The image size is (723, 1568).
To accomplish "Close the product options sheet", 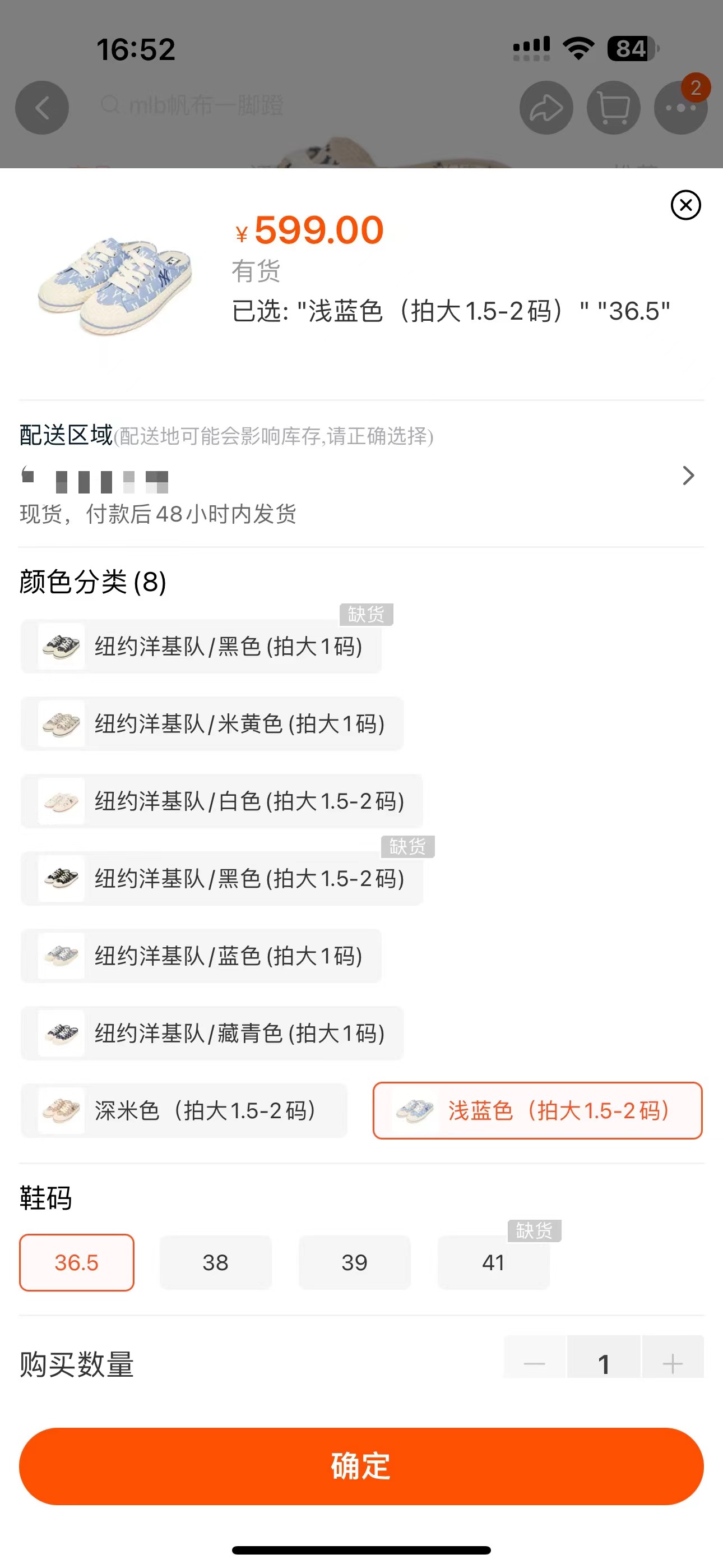I will click(x=685, y=205).
